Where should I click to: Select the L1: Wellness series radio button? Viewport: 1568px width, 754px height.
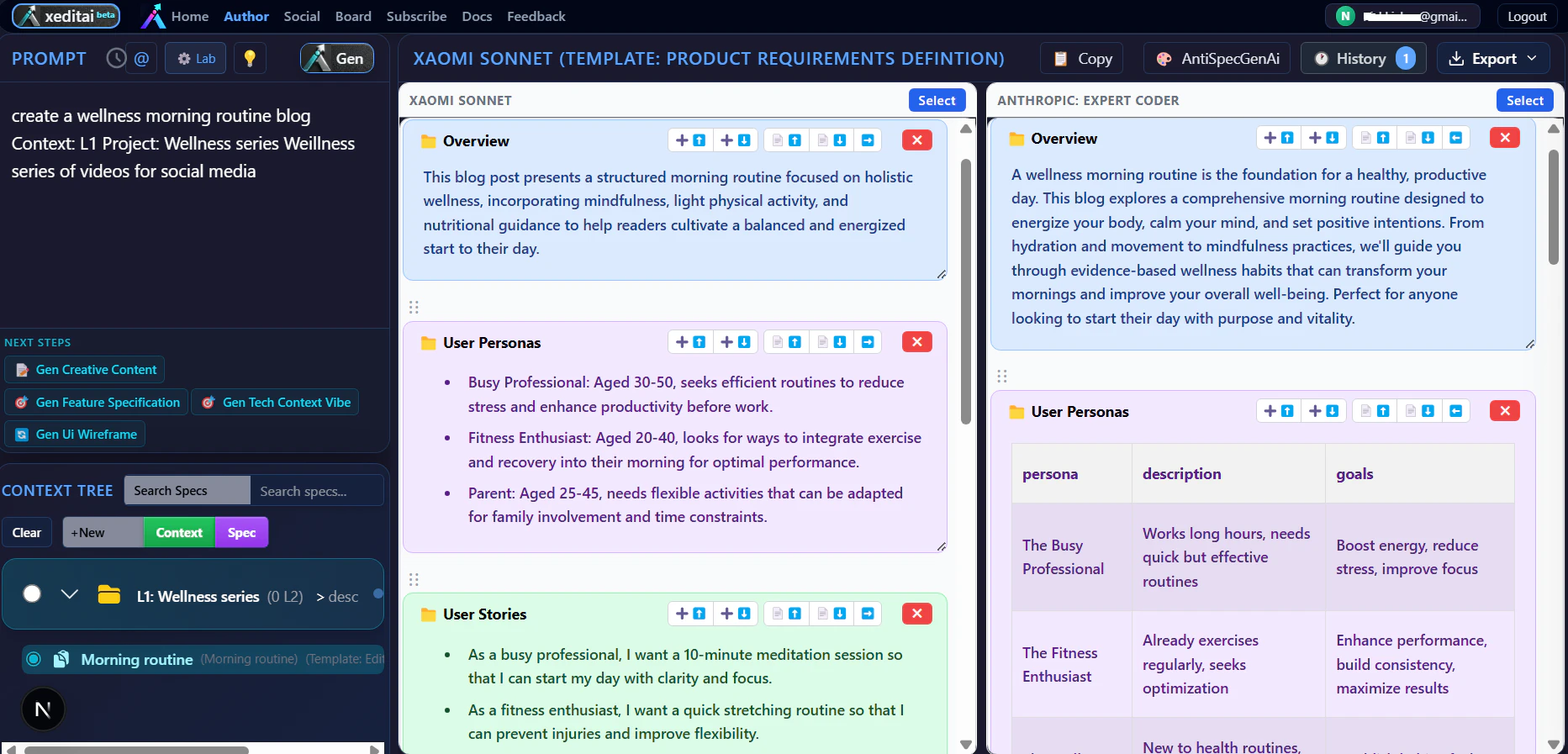[x=32, y=594]
